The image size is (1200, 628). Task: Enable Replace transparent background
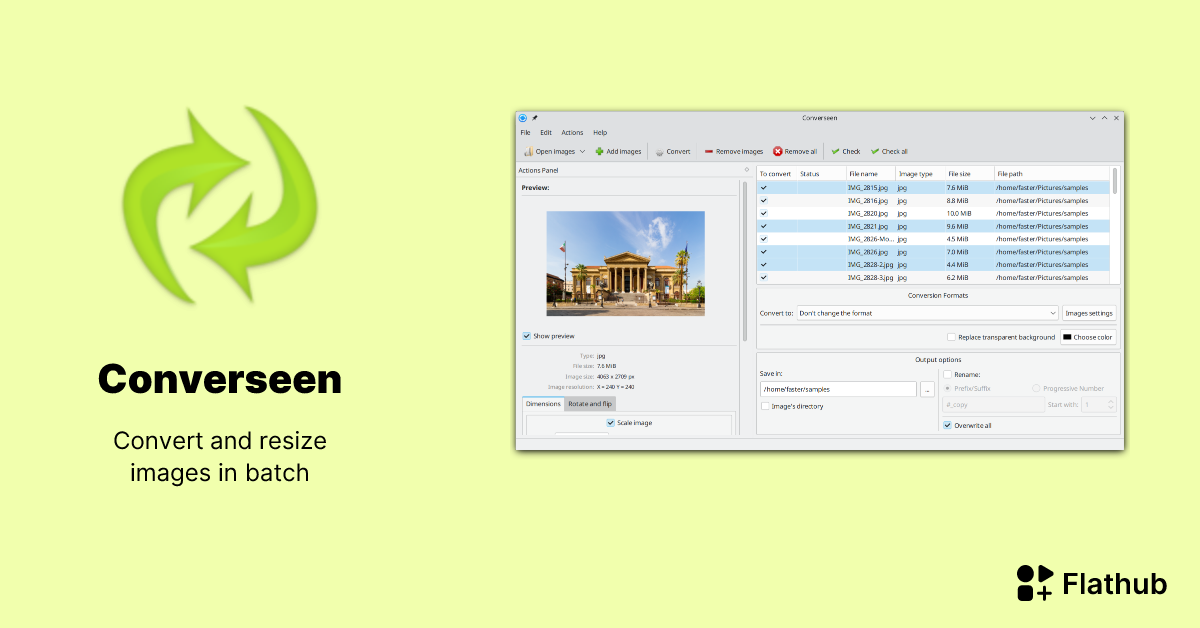click(x=952, y=337)
